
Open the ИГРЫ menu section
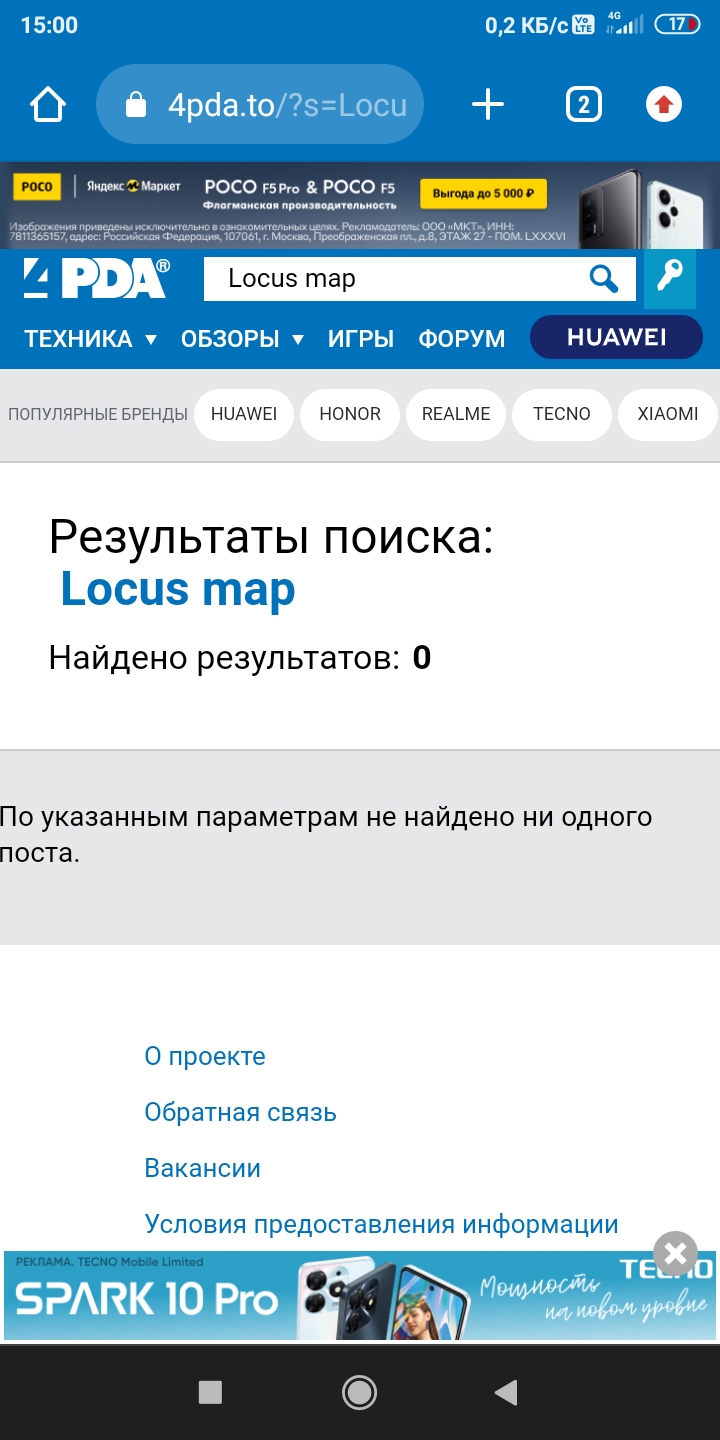pyautogui.click(x=361, y=339)
